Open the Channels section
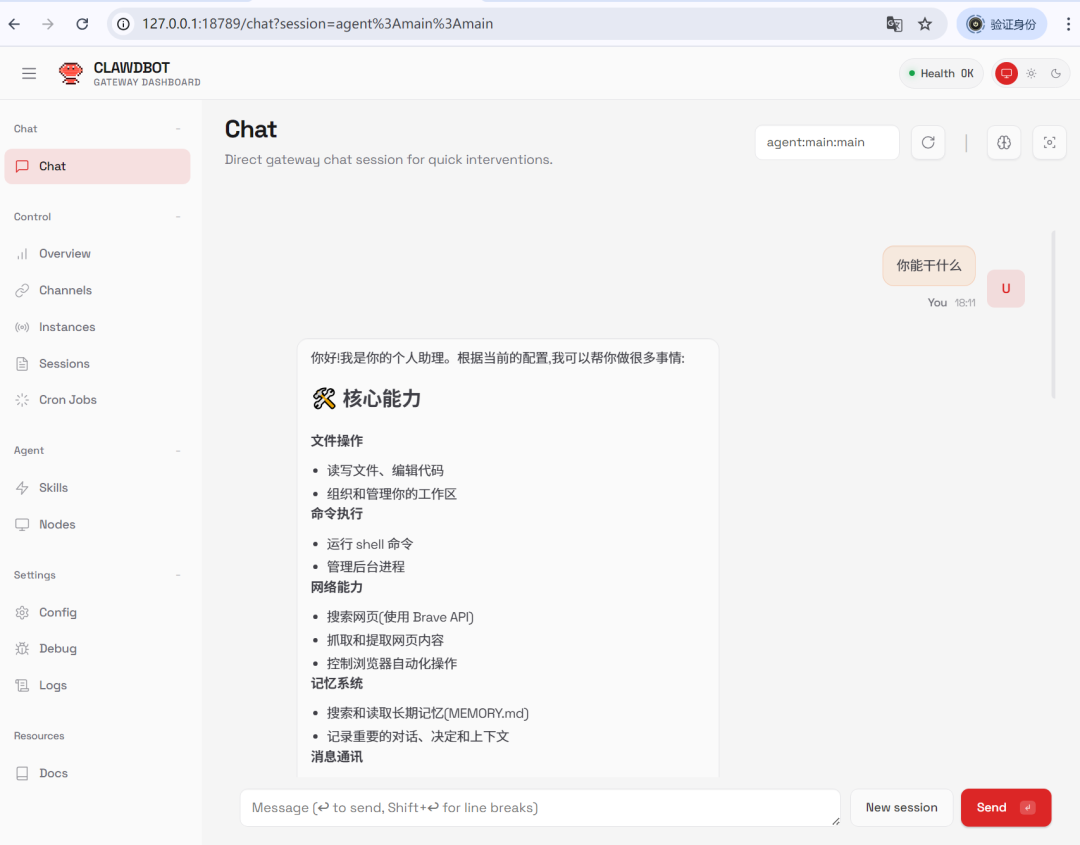This screenshot has height=845, width=1080. [63, 290]
